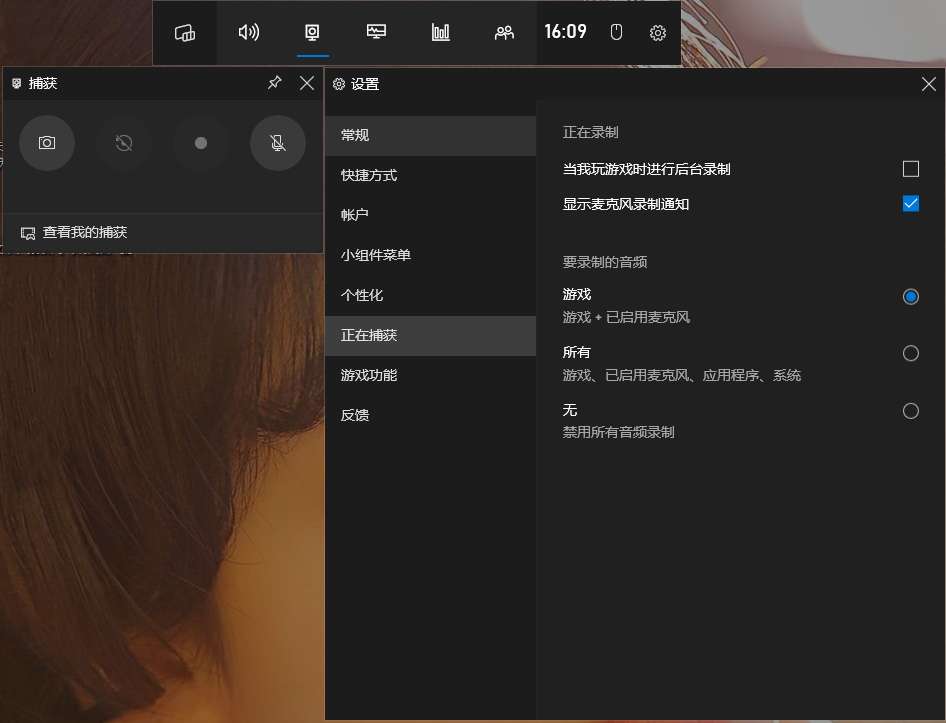Image resolution: width=946 pixels, height=723 pixels.
Task: Select the 快捷方式 settings tab
Action: tap(430, 175)
